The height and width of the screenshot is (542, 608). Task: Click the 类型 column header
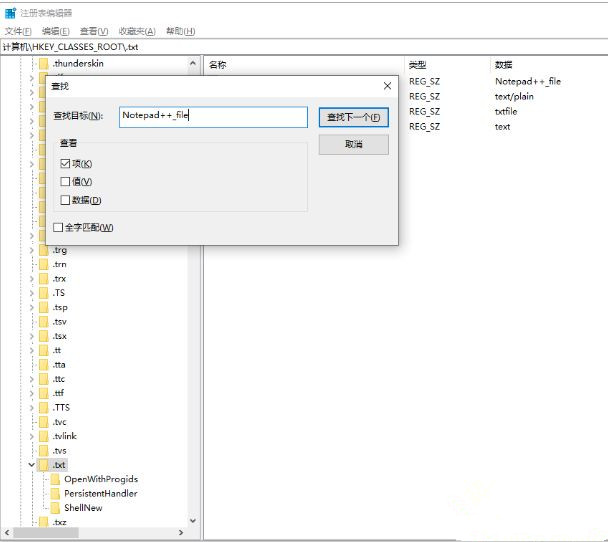click(418, 65)
